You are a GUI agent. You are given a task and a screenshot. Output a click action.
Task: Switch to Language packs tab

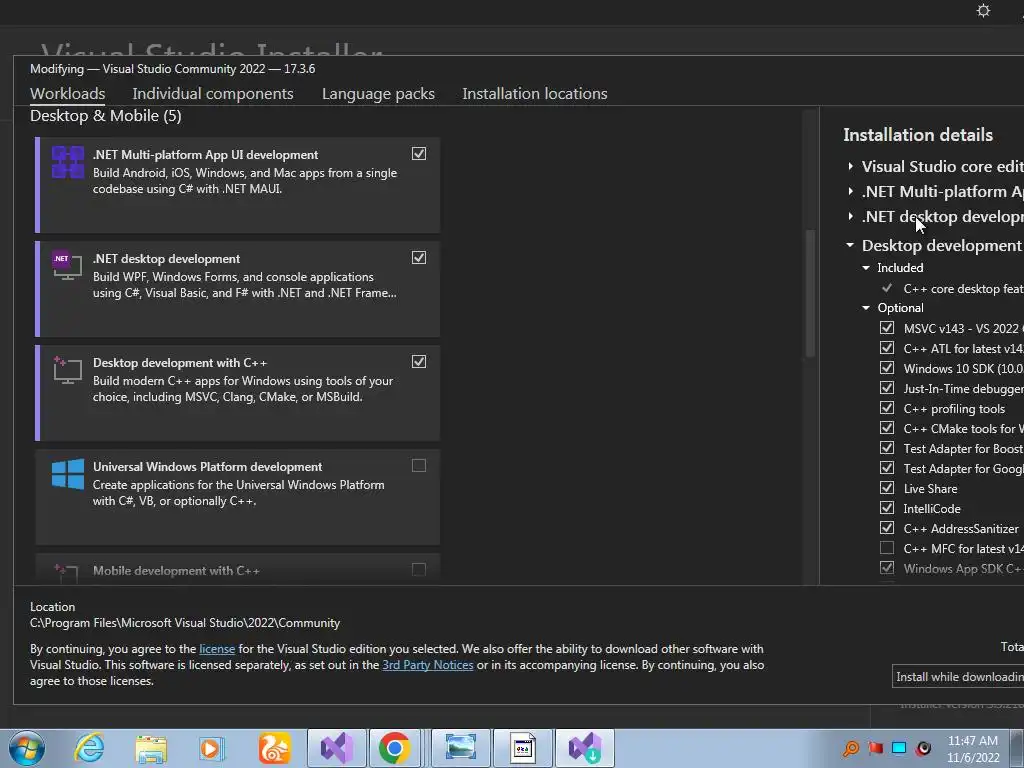(378, 93)
